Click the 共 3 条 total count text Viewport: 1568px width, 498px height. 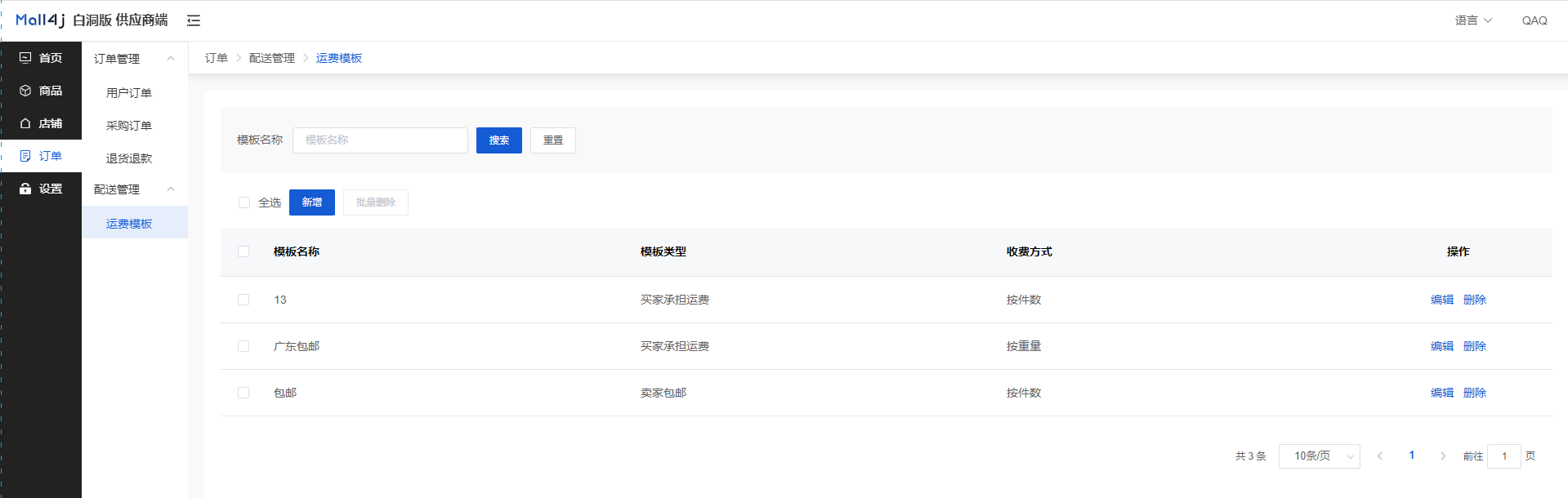point(1251,456)
